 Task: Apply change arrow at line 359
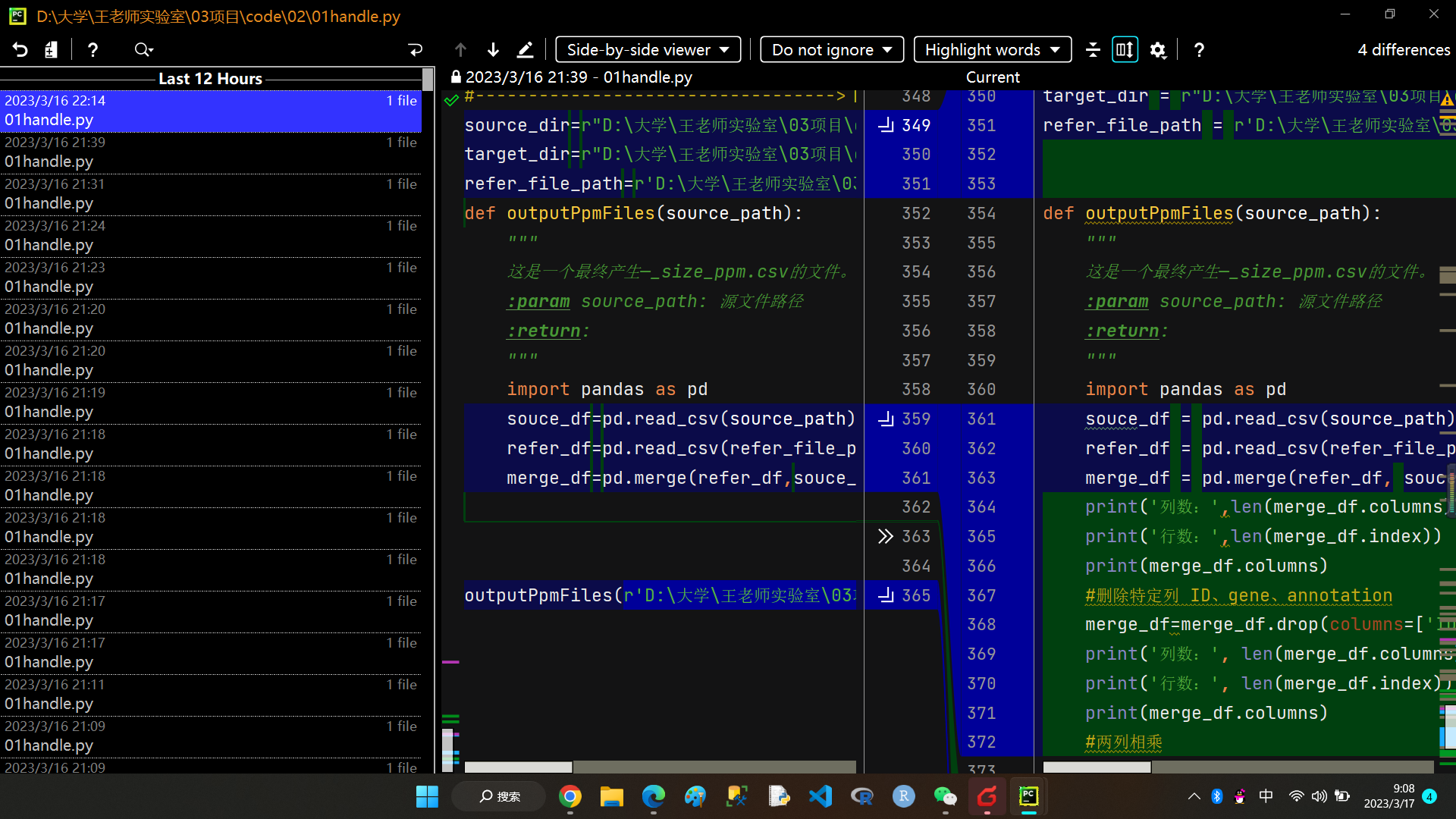pos(886,419)
